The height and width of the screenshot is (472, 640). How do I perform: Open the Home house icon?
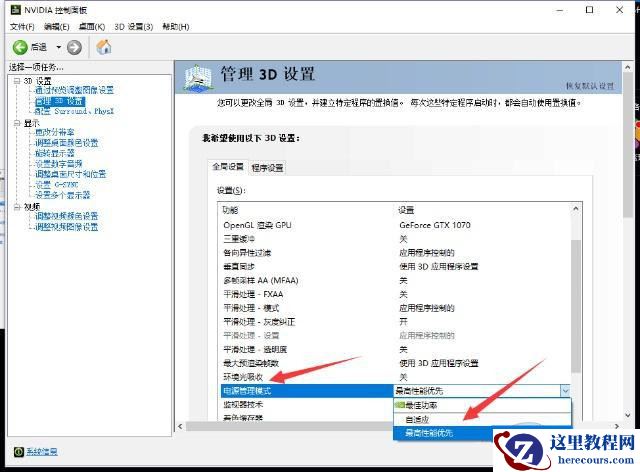[104, 47]
